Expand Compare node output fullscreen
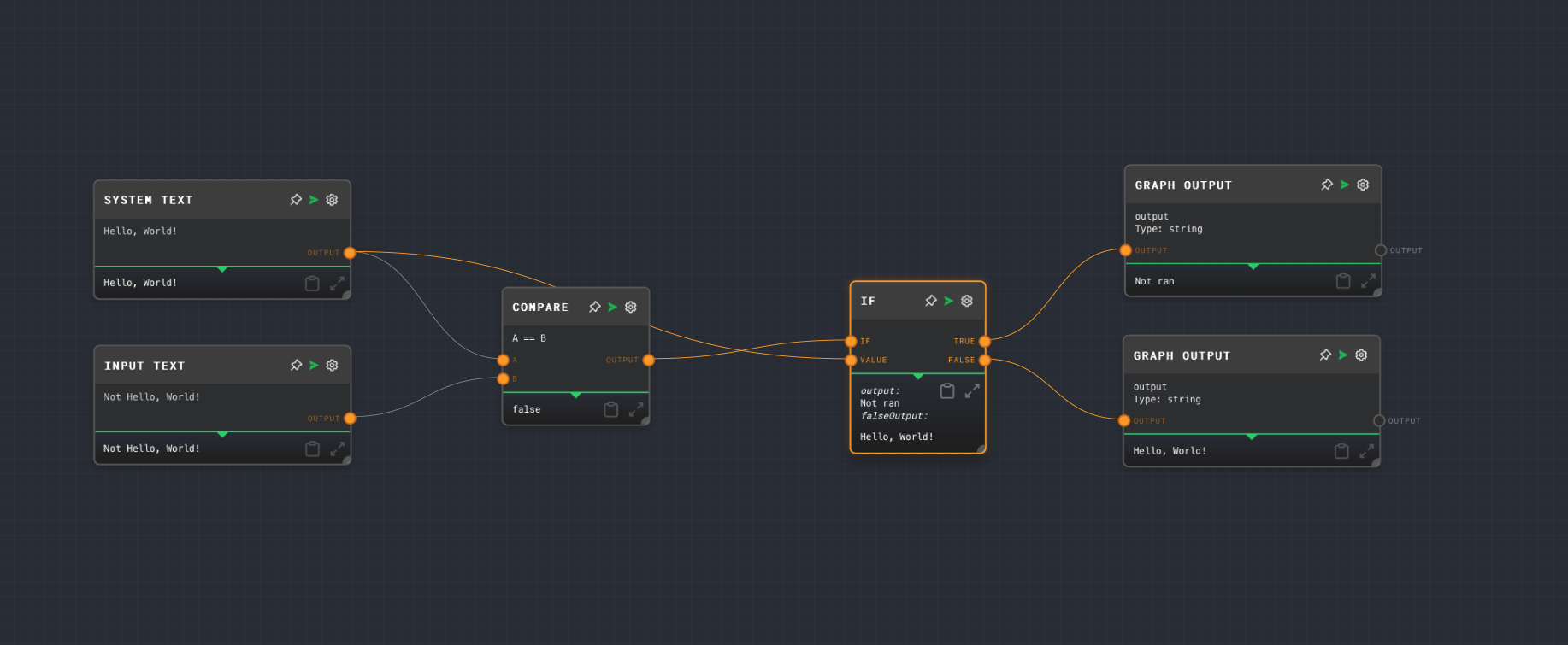Image resolution: width=1568 pixels, height=645 pixels. click(x=636, y=409)
